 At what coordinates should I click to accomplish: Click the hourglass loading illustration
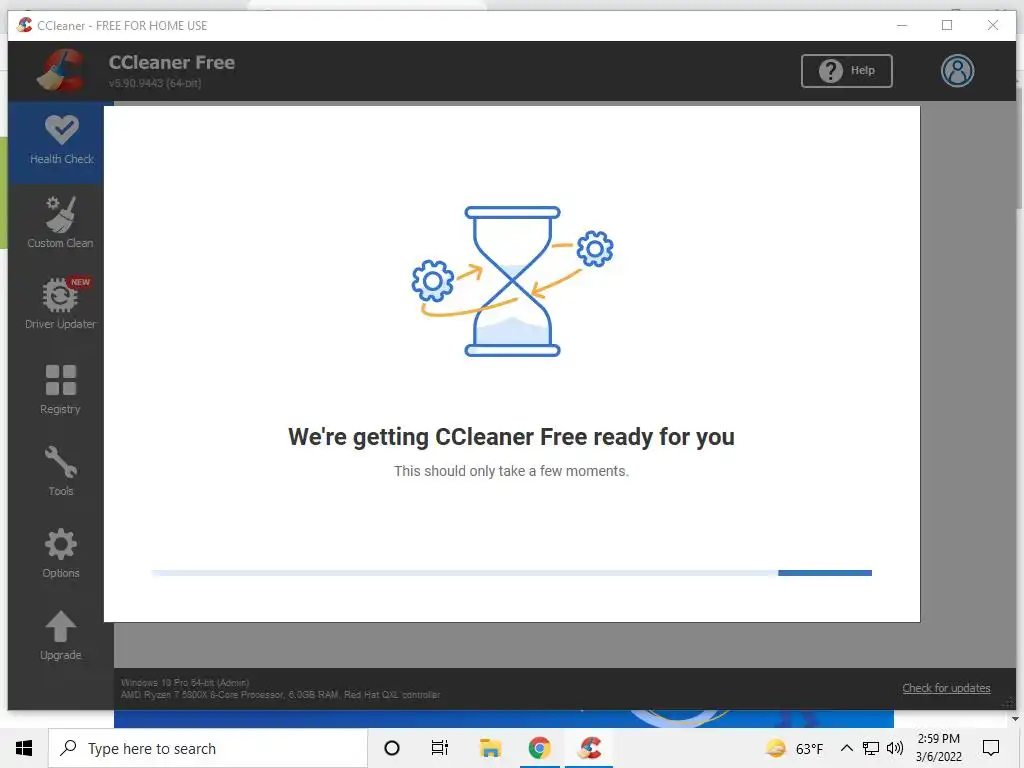[513, 281]
